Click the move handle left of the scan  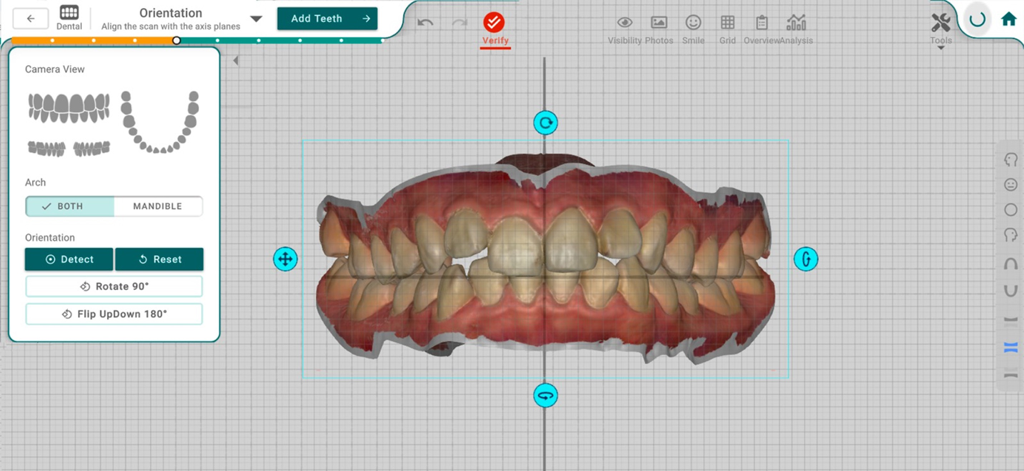click(x=285, y=259)
